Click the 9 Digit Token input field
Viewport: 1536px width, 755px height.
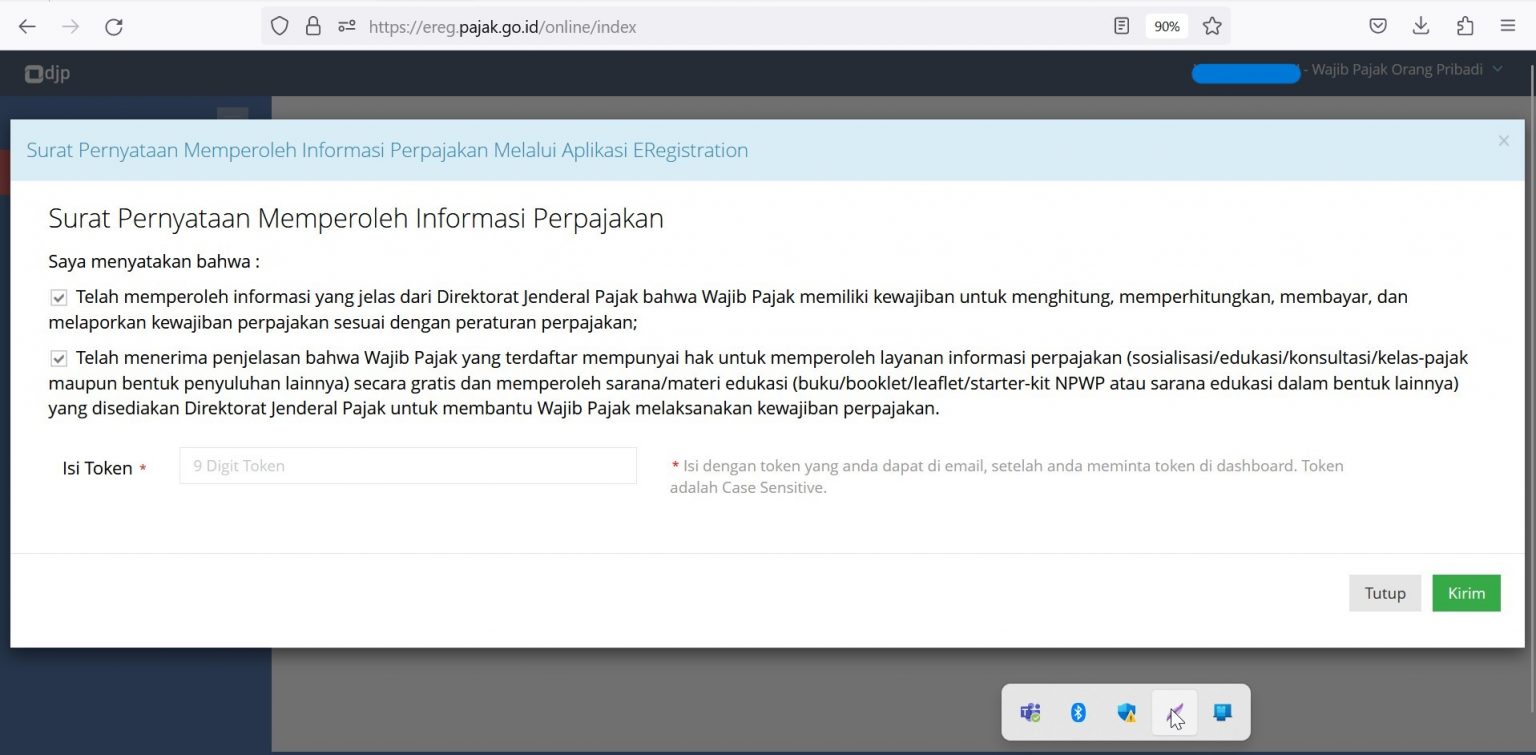[406, 465]
